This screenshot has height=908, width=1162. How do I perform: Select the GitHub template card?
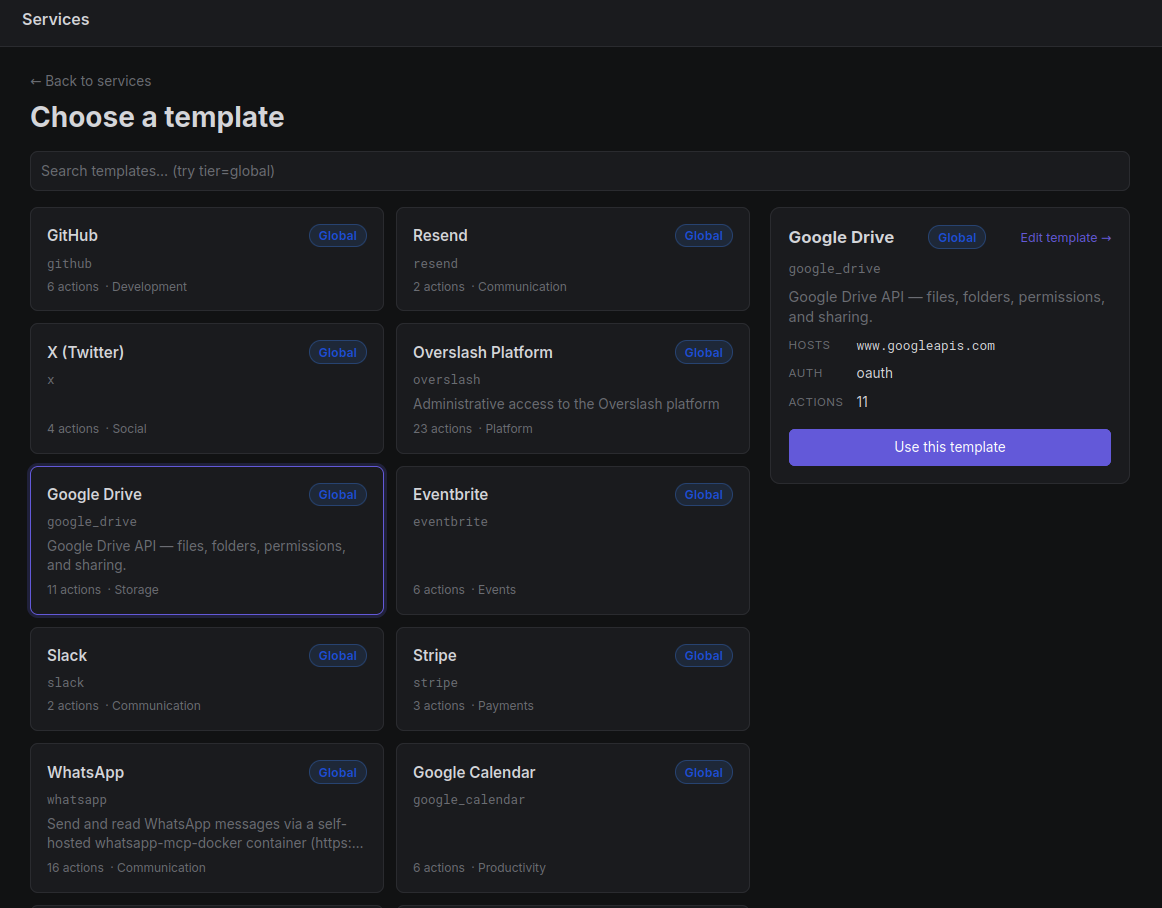click(207, 259)
